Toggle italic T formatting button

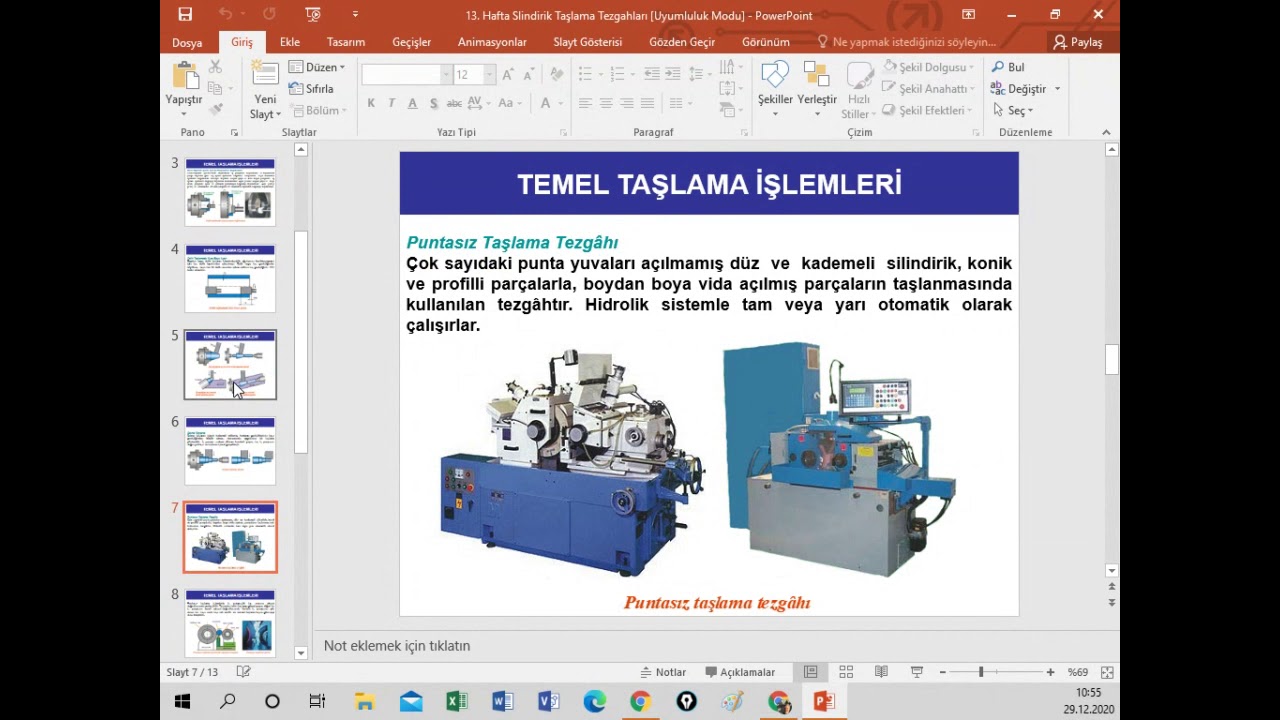[392, 103]
